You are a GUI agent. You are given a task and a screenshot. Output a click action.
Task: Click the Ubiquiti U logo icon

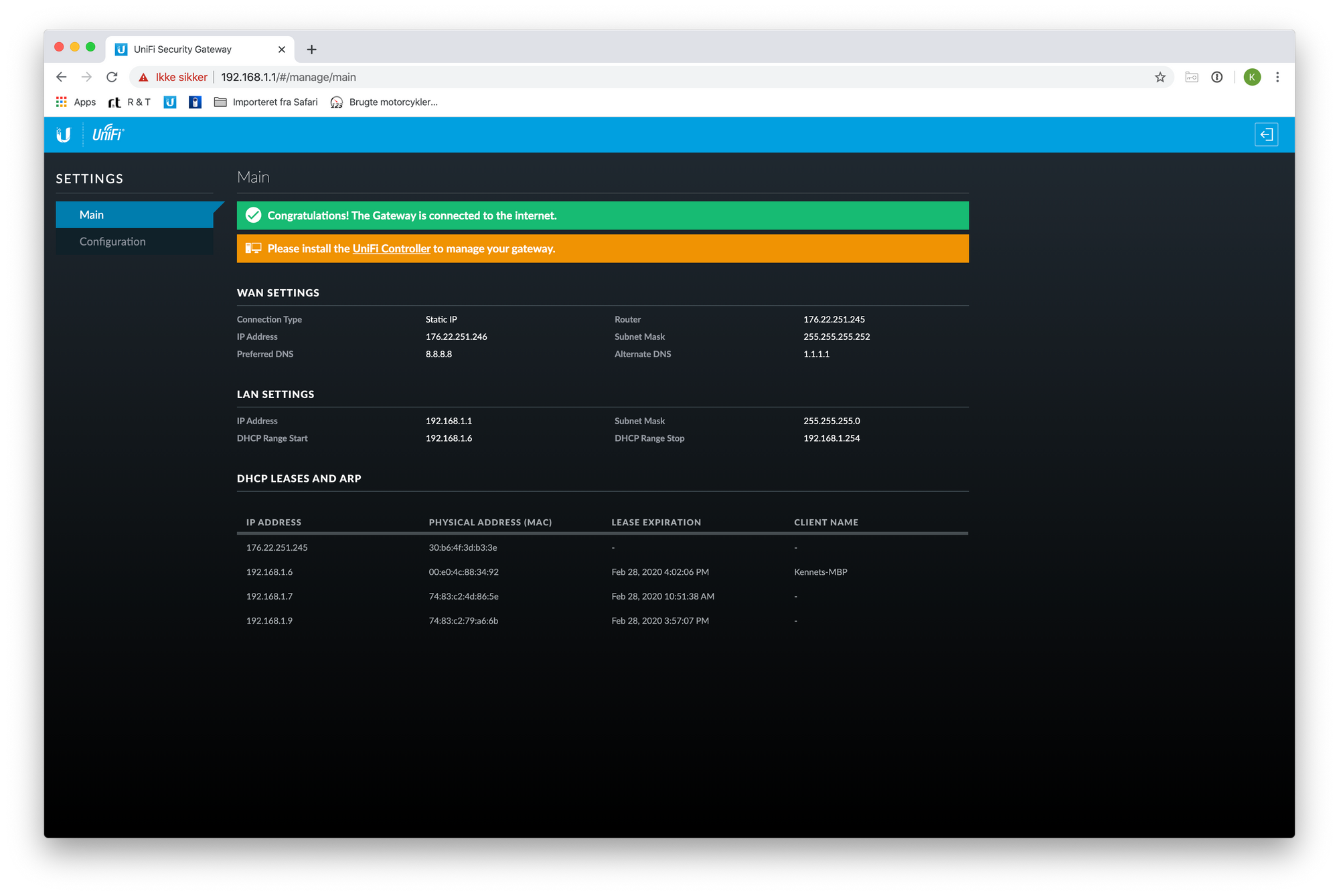(64, 135)
